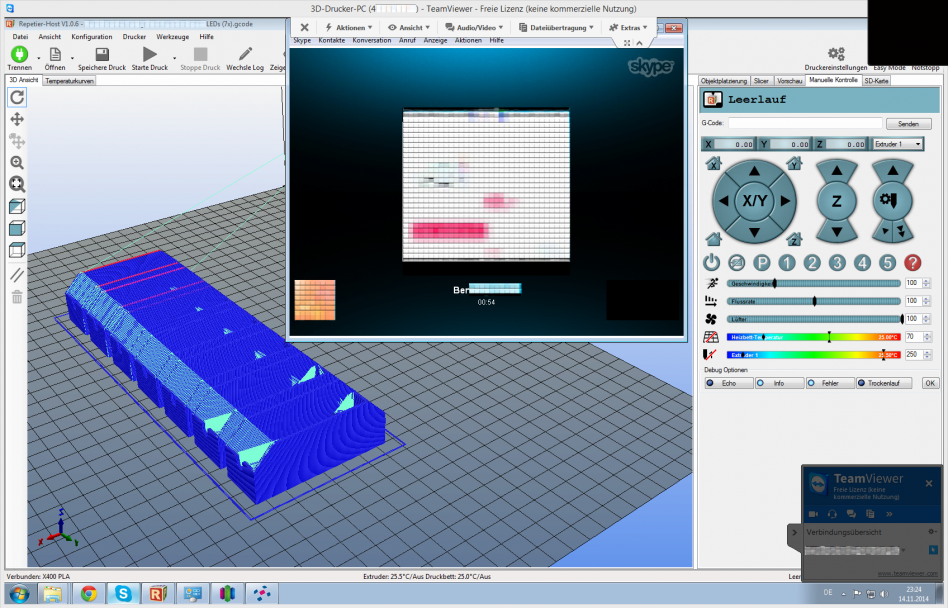Select the rotate view tool

[x=17, y=97]
